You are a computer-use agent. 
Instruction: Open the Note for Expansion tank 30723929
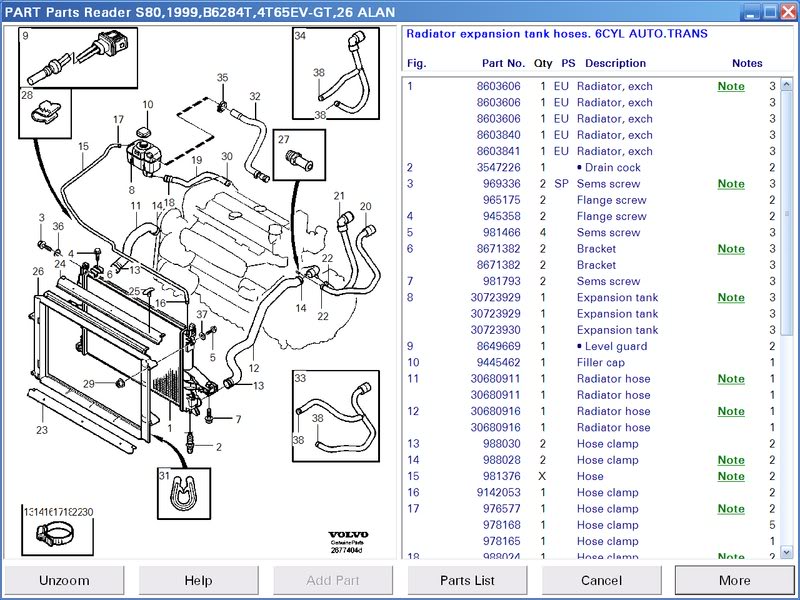click(731, 297)
